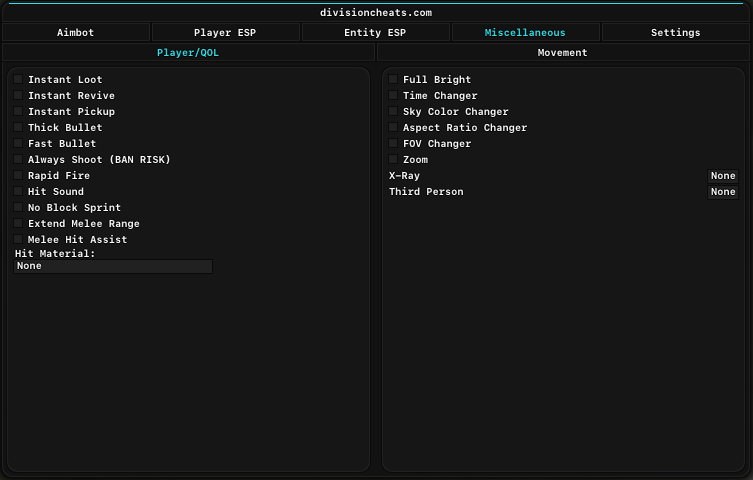This screenshot has width=753, height=480.
Task: Toggle the Instant Revive checkbox
Action: tap(19, 95)
